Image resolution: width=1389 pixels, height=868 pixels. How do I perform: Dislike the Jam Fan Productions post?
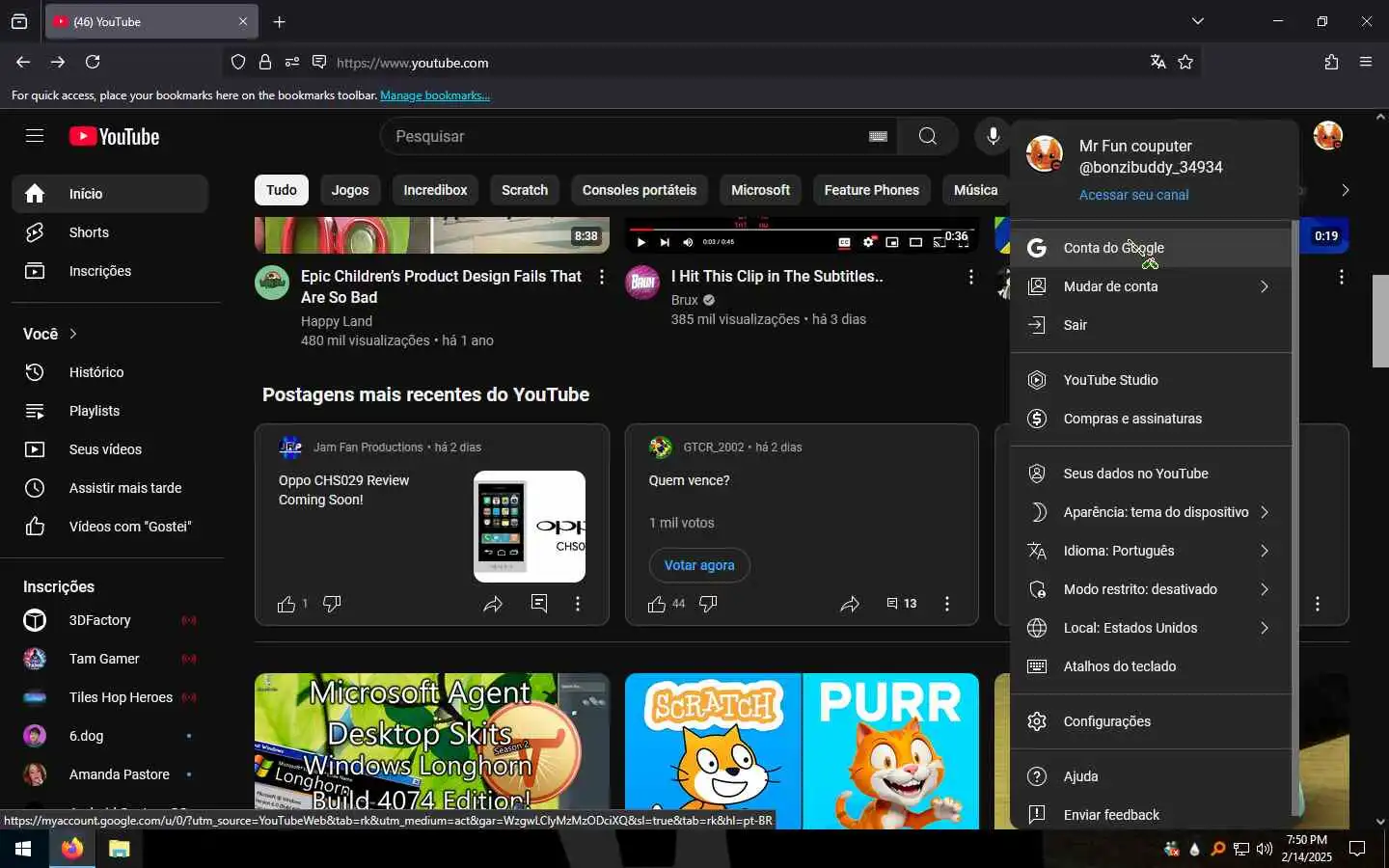[x=332, y=604]
